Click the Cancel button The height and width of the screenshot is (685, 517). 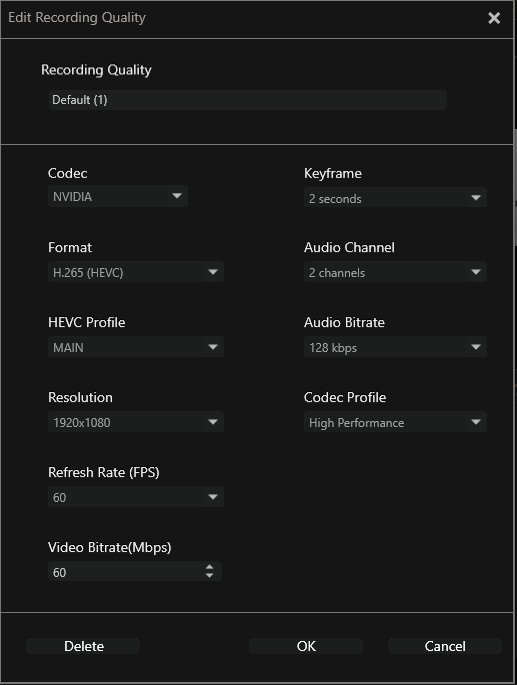[445, 646]
